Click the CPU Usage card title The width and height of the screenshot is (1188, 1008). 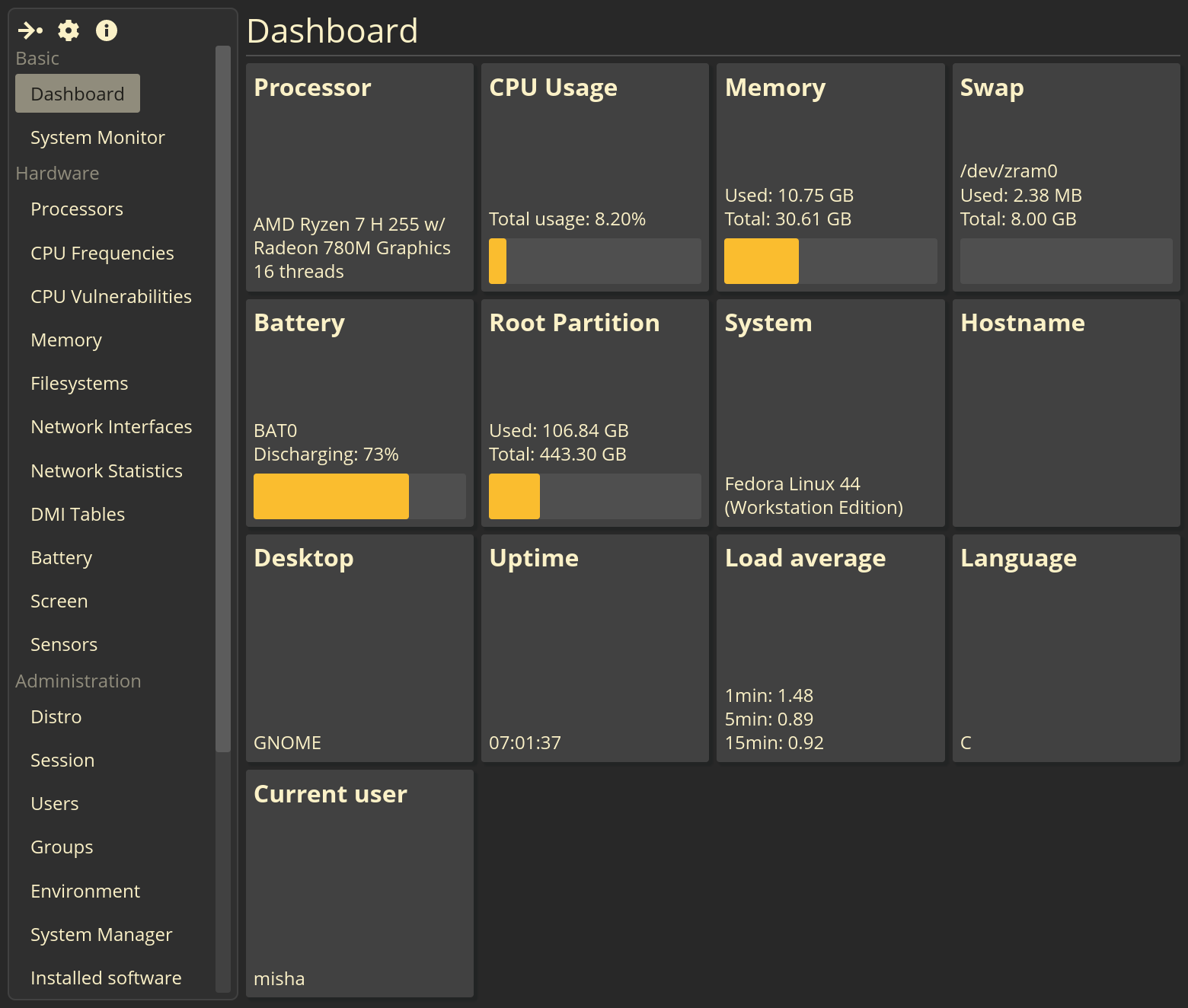[x=553, y=88]
